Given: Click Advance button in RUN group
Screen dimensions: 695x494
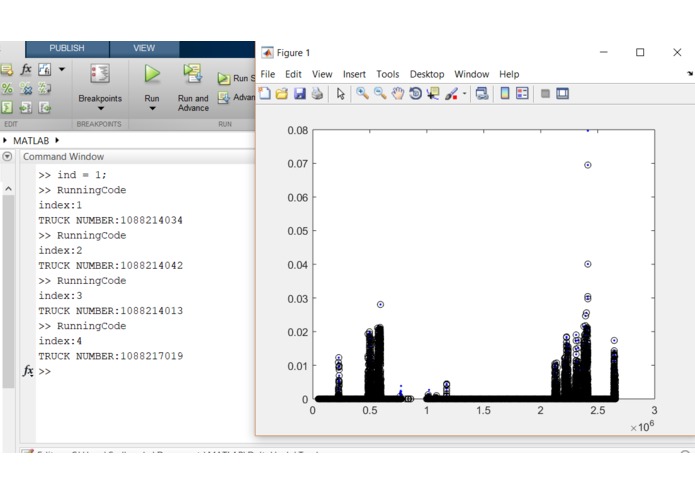Looking at the screenshot, I should (236, 97).
